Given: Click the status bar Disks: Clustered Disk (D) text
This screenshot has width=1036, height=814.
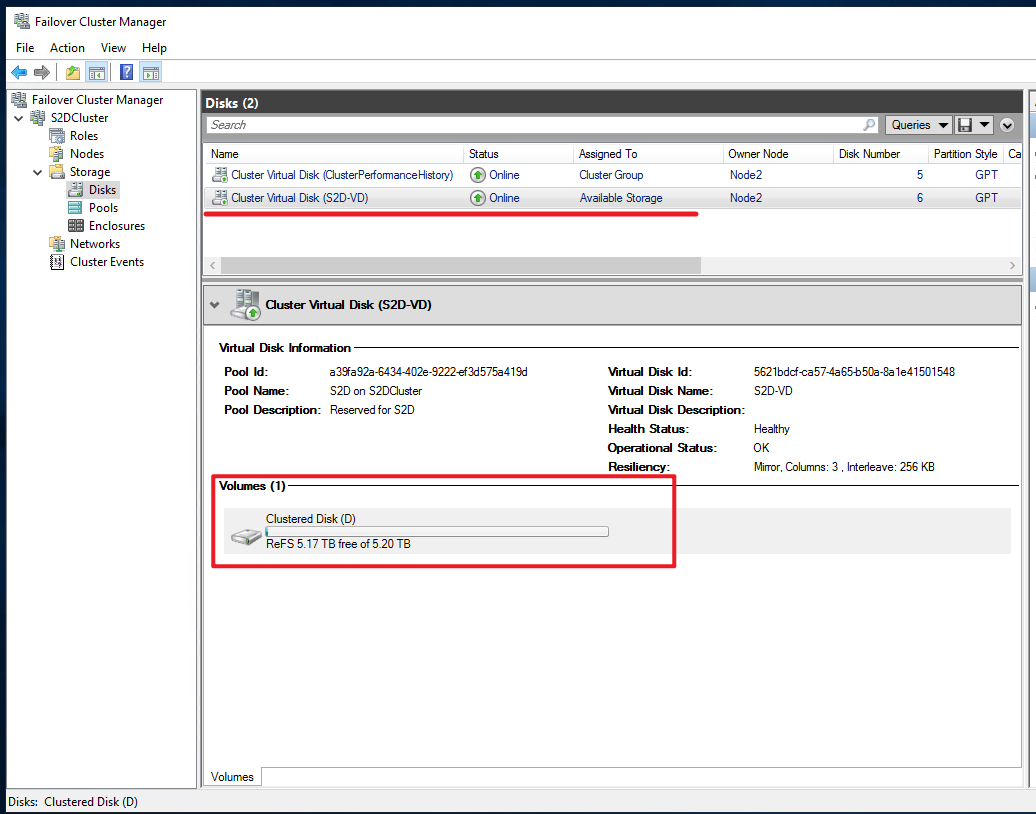Looking at the screenshot, I should pos(73,802).
